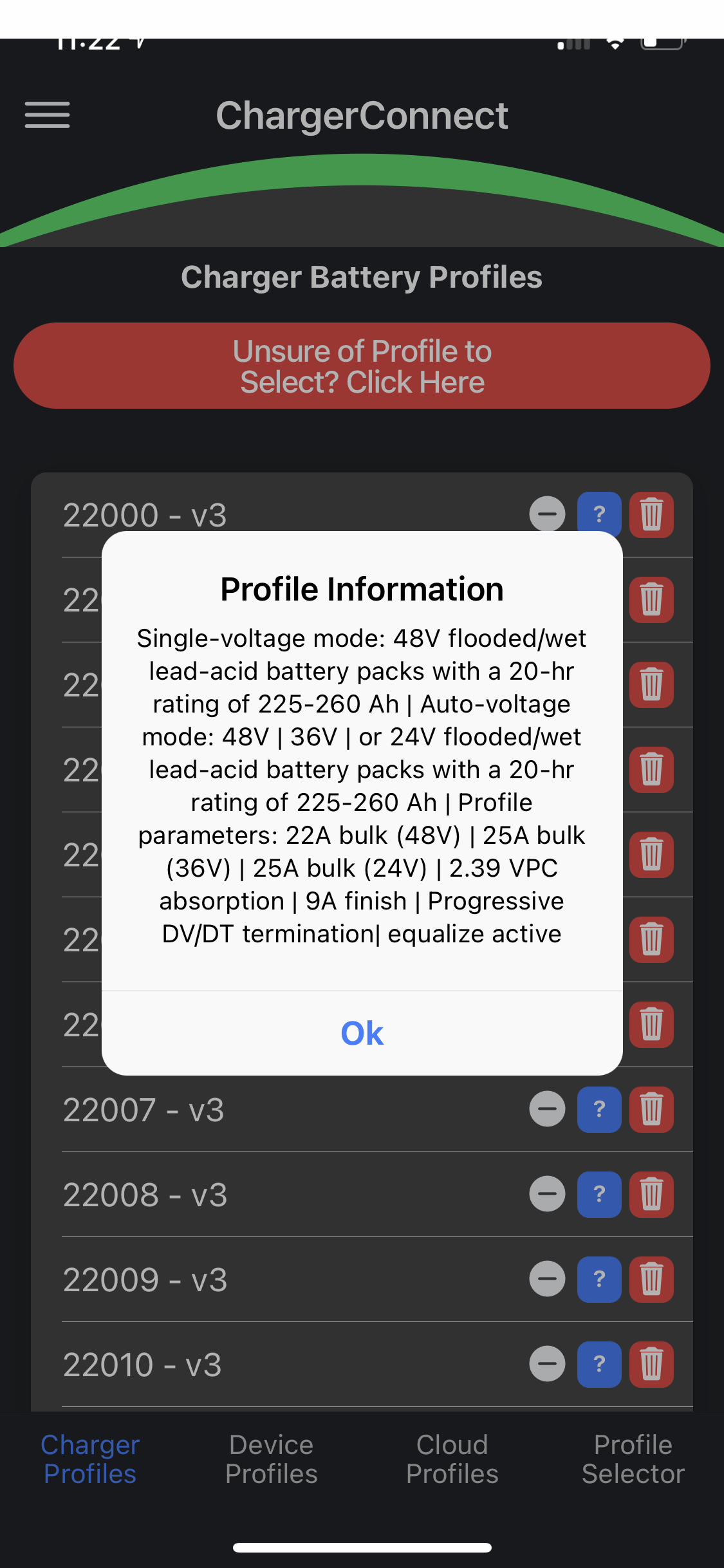Show info for profile 22009 - v3
Image resolution: width=724 pixels, height=1568 pixels.
[x=599, y=1279]
